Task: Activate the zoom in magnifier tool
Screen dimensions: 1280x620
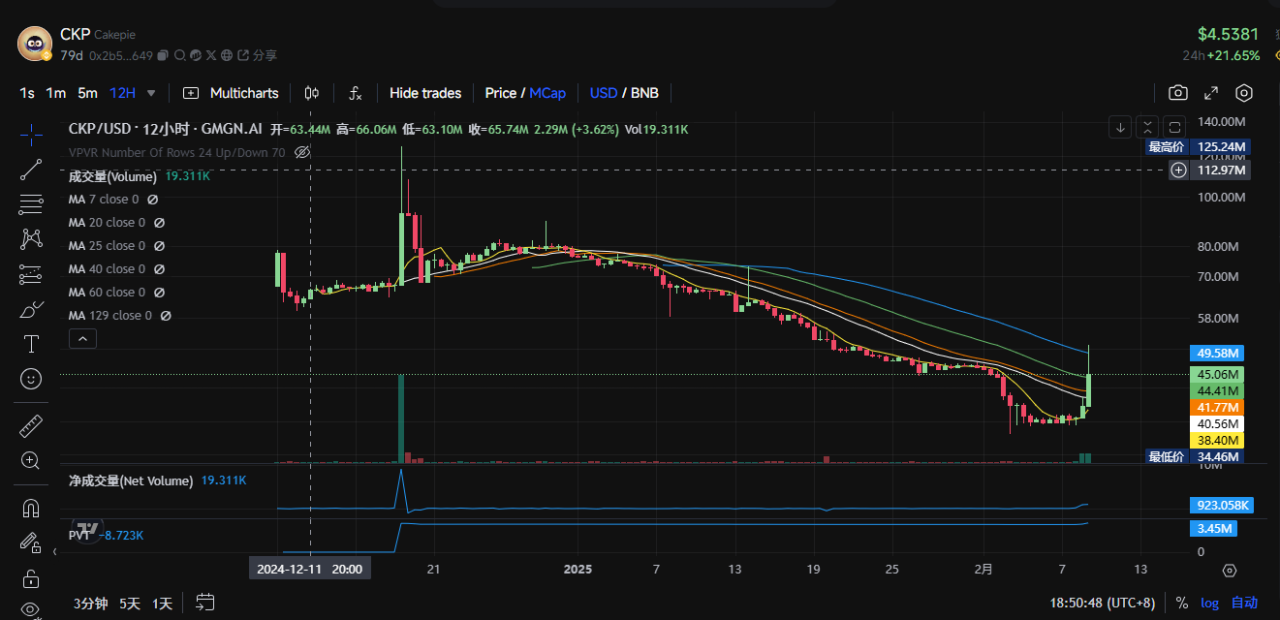Action: 31,461
